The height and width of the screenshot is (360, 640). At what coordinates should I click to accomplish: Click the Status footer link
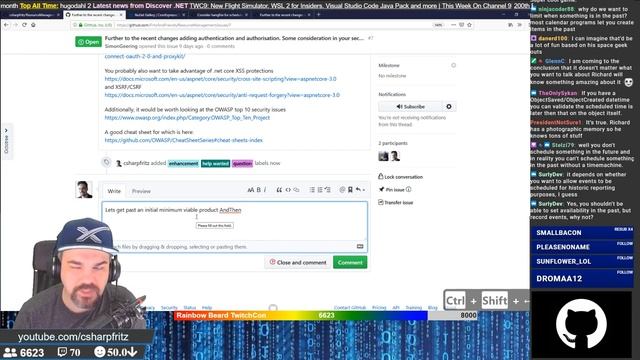coord(189,307)
